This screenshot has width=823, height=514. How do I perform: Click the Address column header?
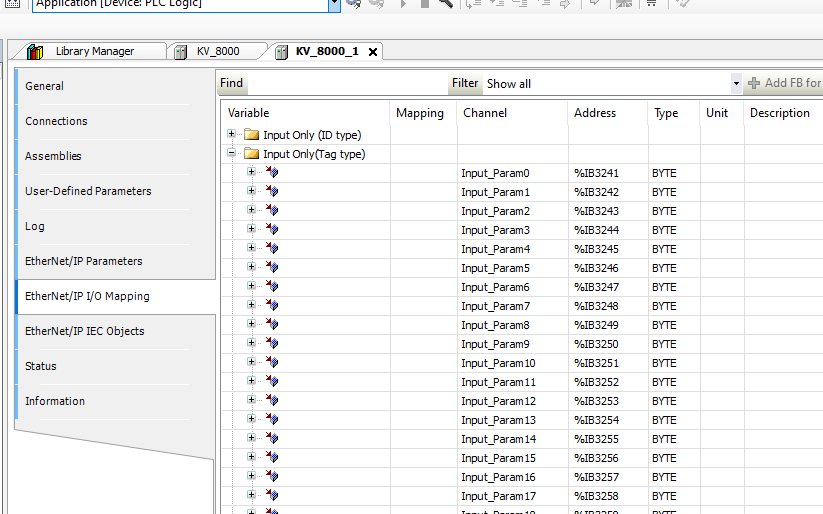[608, 113]
